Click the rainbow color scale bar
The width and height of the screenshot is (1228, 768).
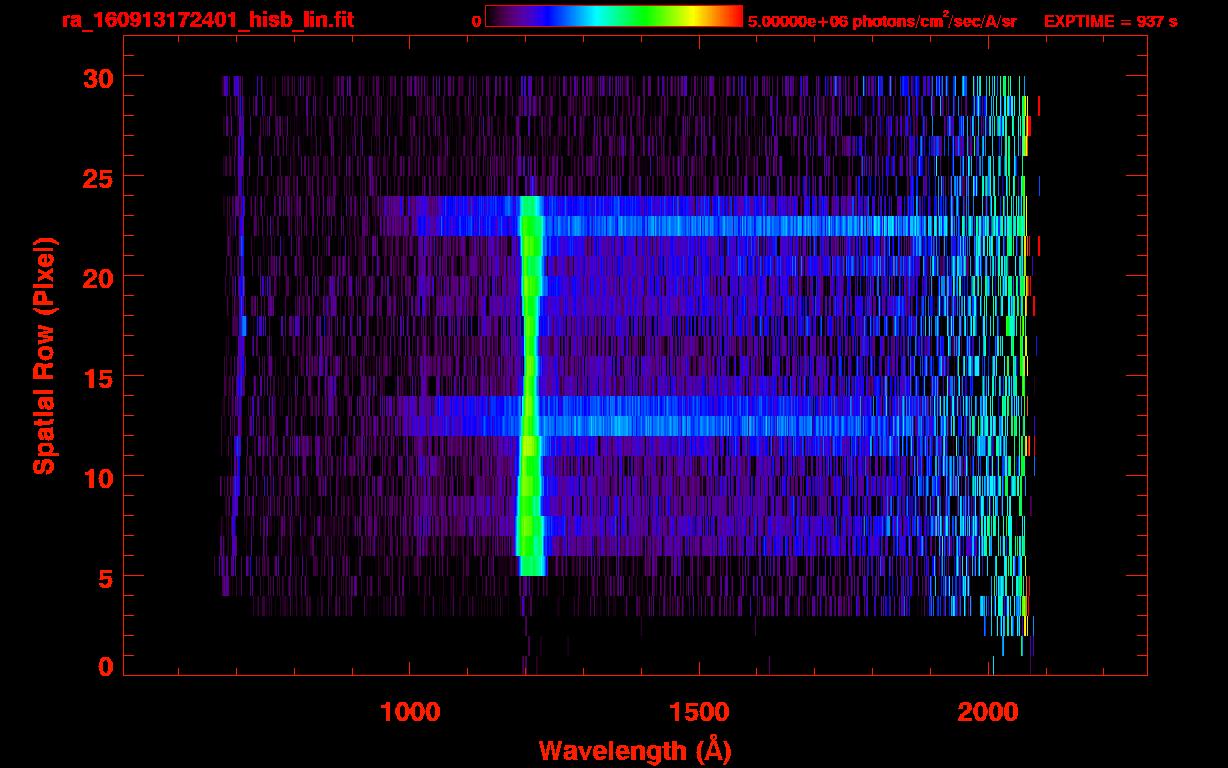[614, 17]
